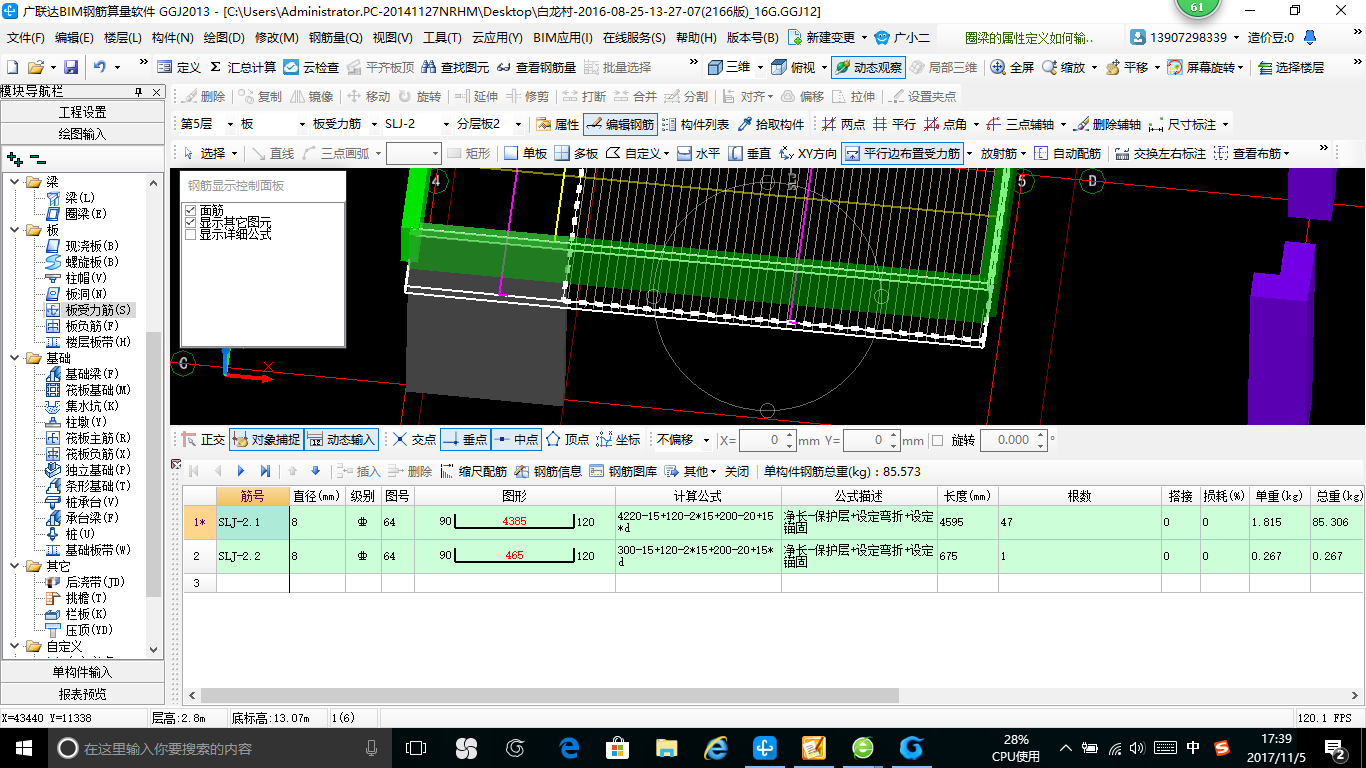This screenshot has width=1366, height=768.
Task: Click 自动配筋 auto rebar tool
Action: pos(1067,153)
